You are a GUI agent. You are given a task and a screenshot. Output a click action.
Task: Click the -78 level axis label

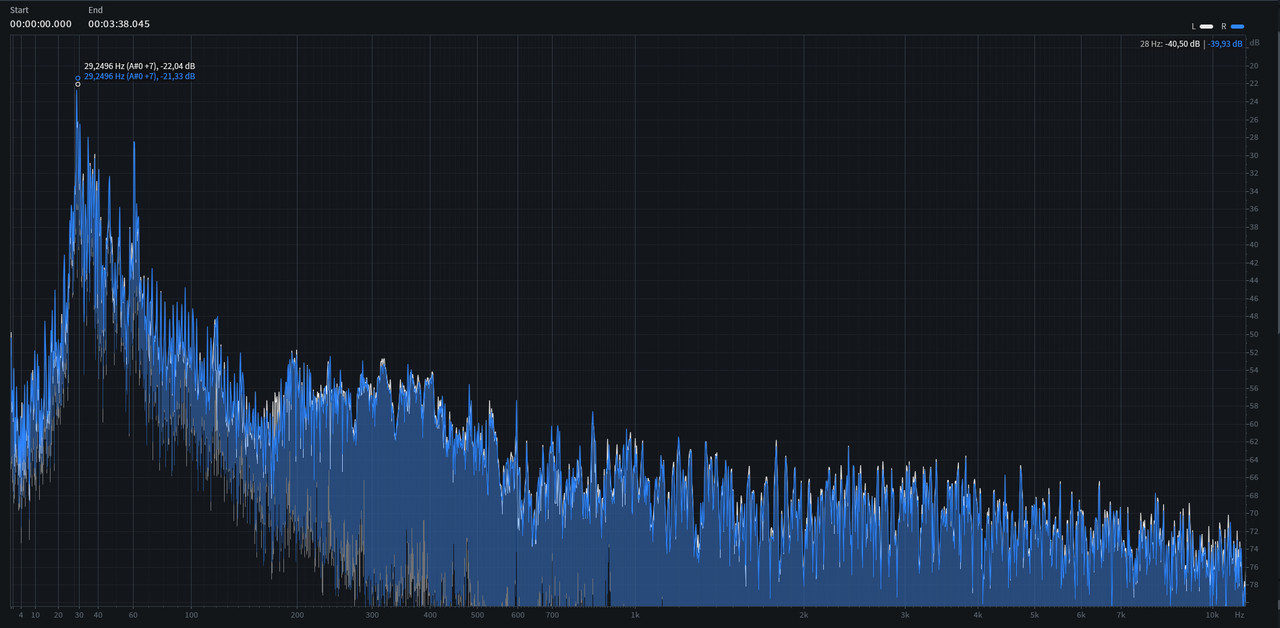click(1253, 584)
